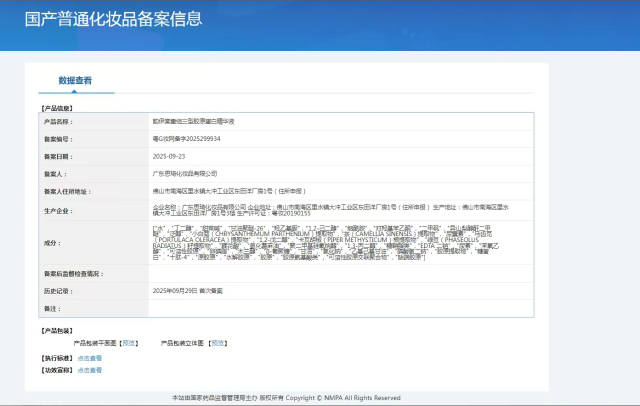Click the 产品名称 row label
Screen dimensions: 640x406
coord(58,122)
